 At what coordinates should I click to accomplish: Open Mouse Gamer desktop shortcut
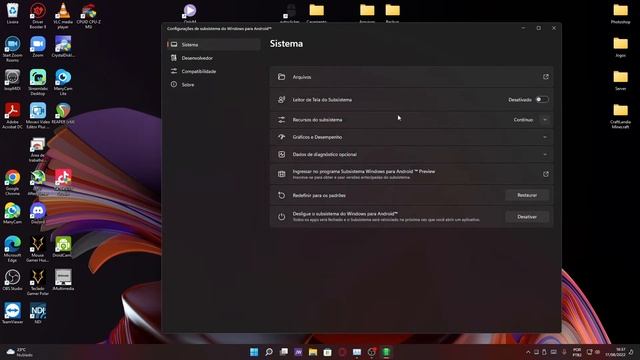point(38,249)
